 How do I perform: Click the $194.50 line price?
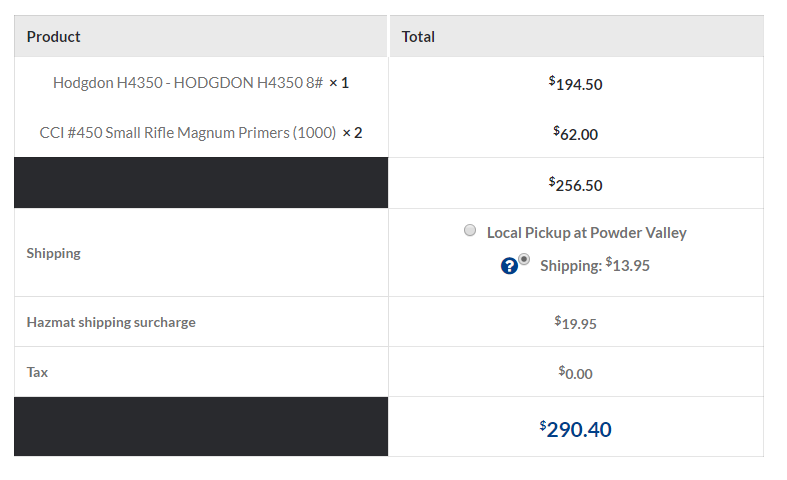coord(576,84)
